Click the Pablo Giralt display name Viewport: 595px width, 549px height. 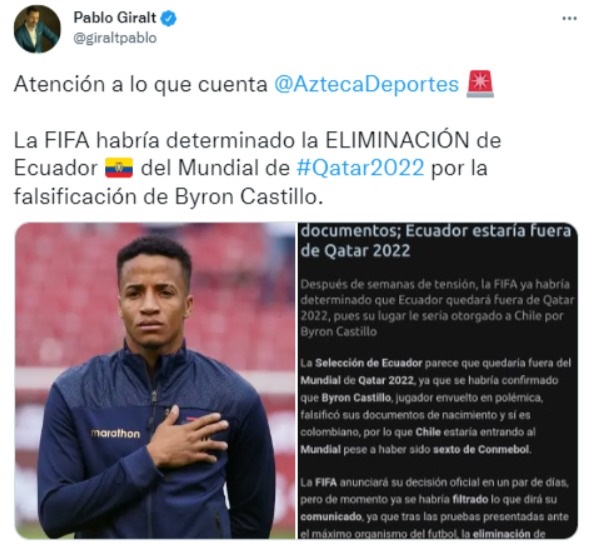115,17
